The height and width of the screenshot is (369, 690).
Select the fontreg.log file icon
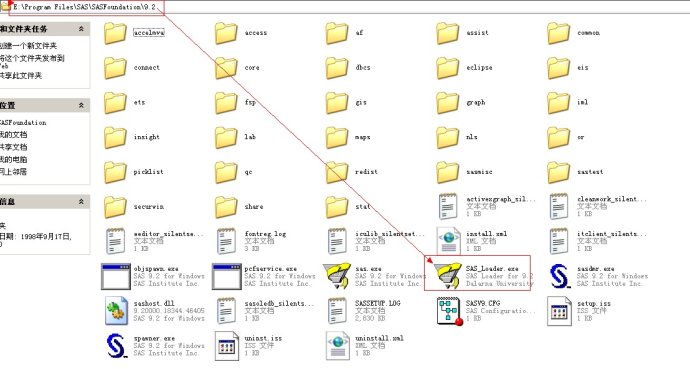[226, 241]
